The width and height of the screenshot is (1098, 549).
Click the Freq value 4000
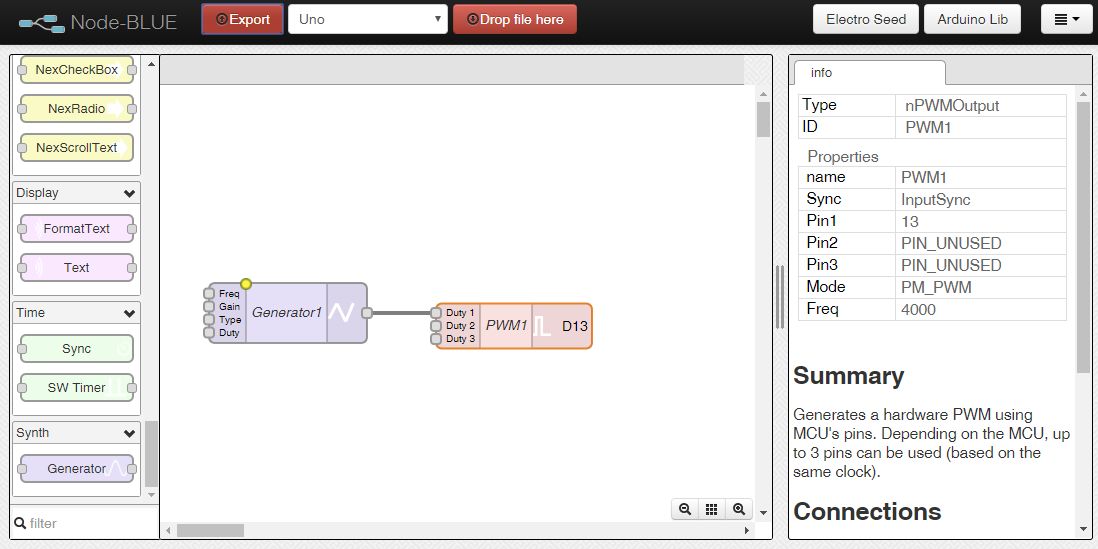[918, 310]
